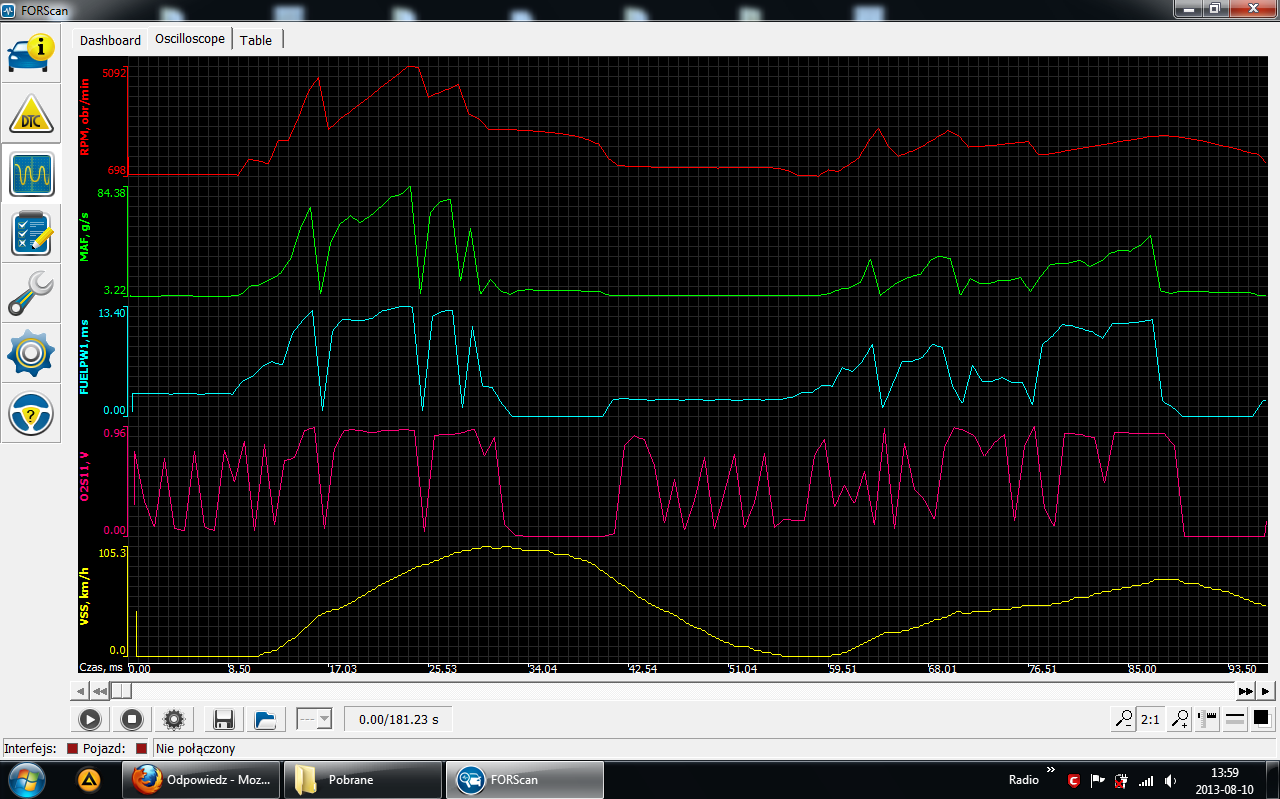Click the PID configuration gear button
Image resolution: width=1280 pixels, height=799 pixels.
tap(174, 719)
